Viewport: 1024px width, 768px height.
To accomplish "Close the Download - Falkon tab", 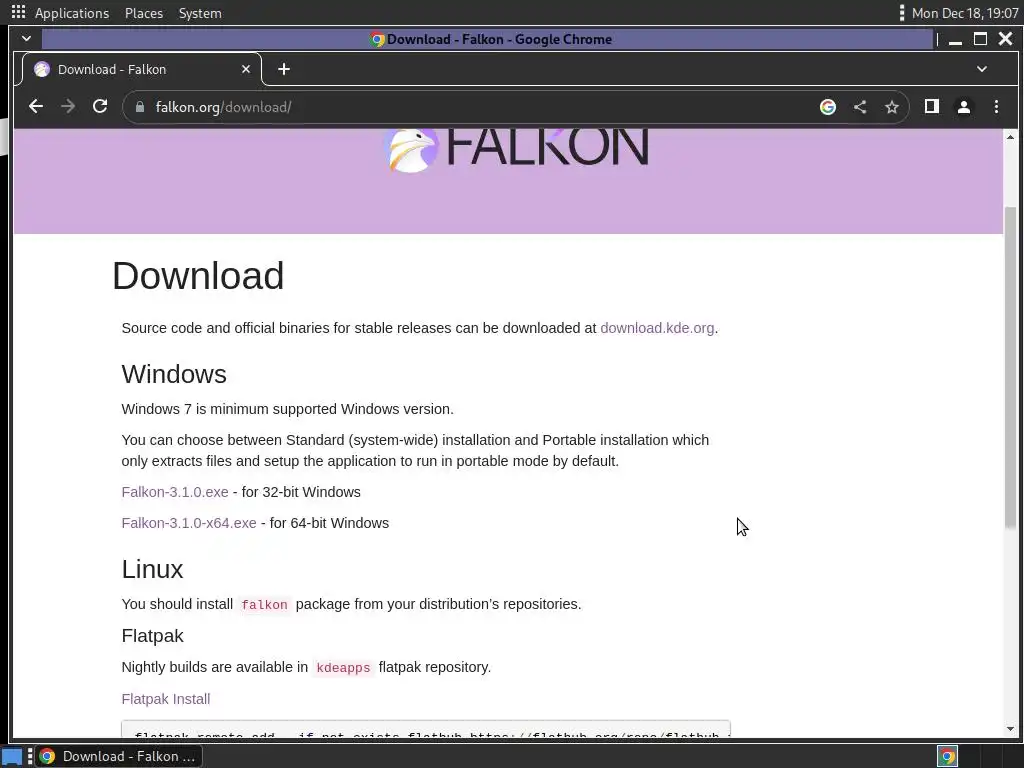I will click(246, 69).
